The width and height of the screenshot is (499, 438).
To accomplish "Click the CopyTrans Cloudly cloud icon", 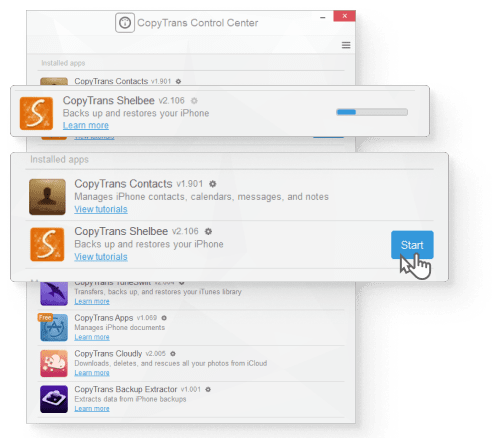I will (54, 363).
